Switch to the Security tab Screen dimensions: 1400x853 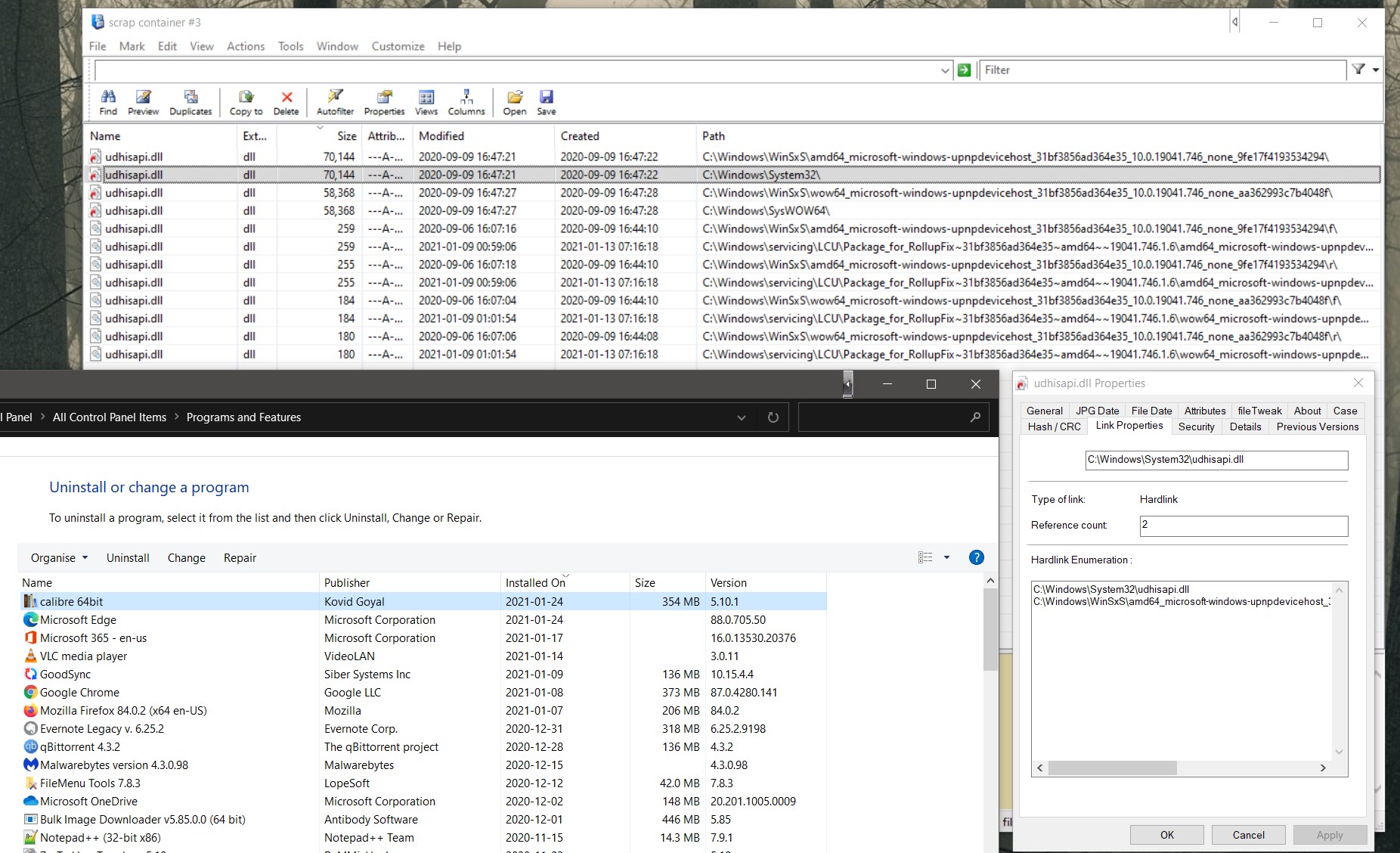(1196, 426)
